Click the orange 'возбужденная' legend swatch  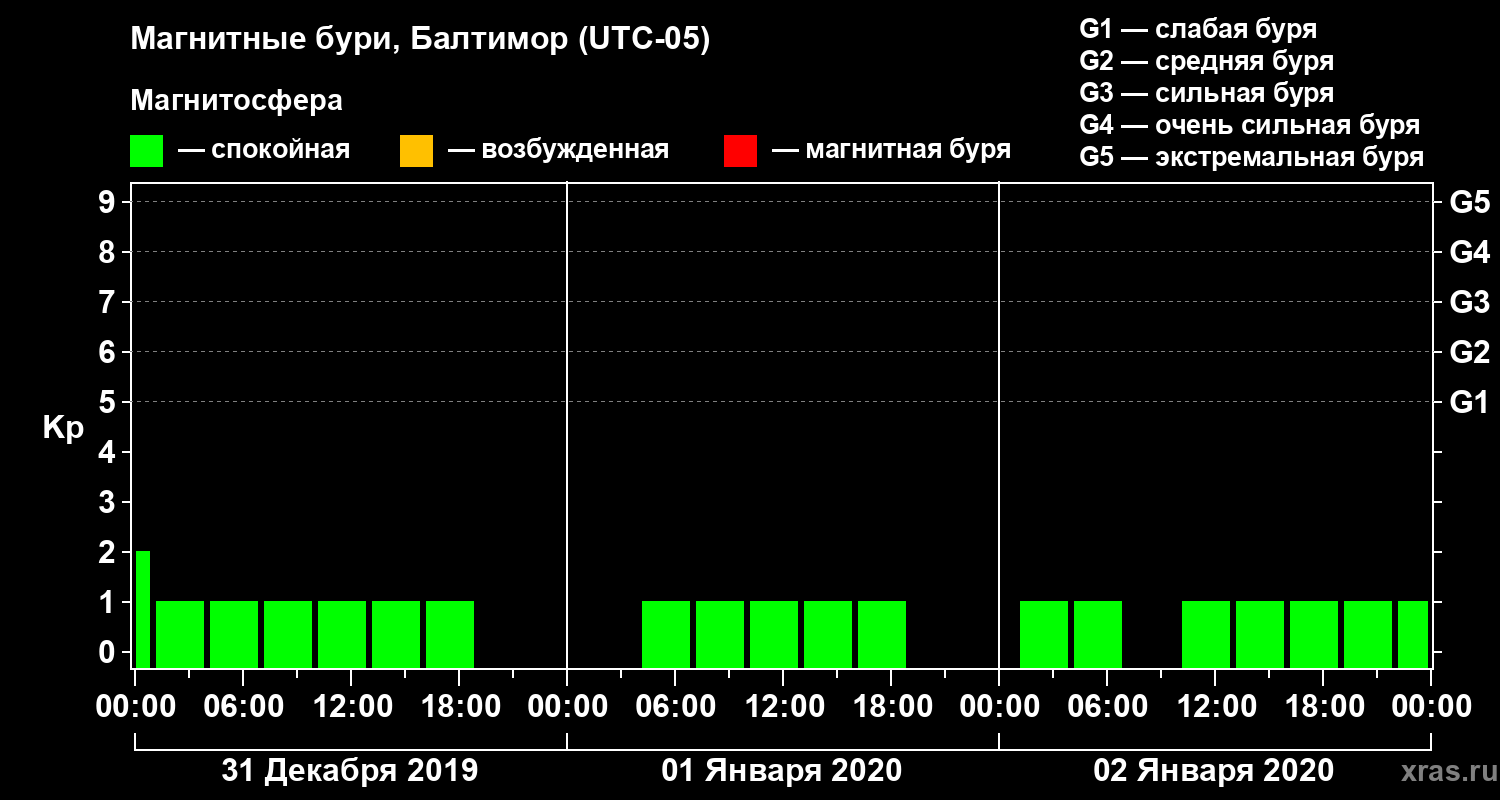[x=416, y=151]
